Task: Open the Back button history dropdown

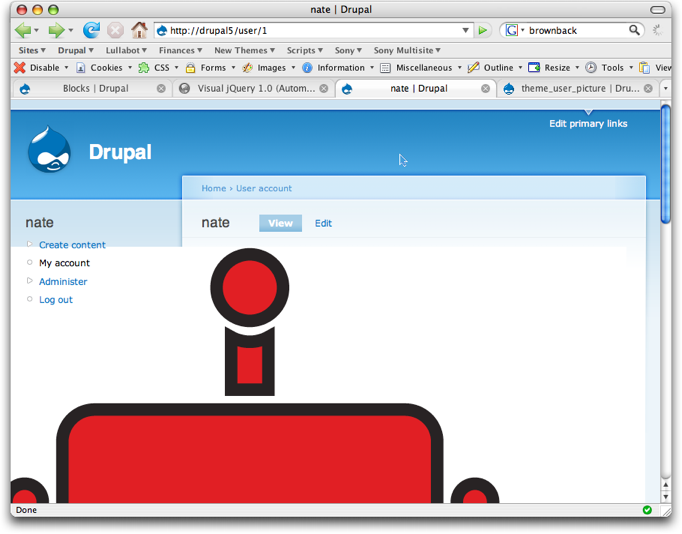Action: [x=37, y=30]
